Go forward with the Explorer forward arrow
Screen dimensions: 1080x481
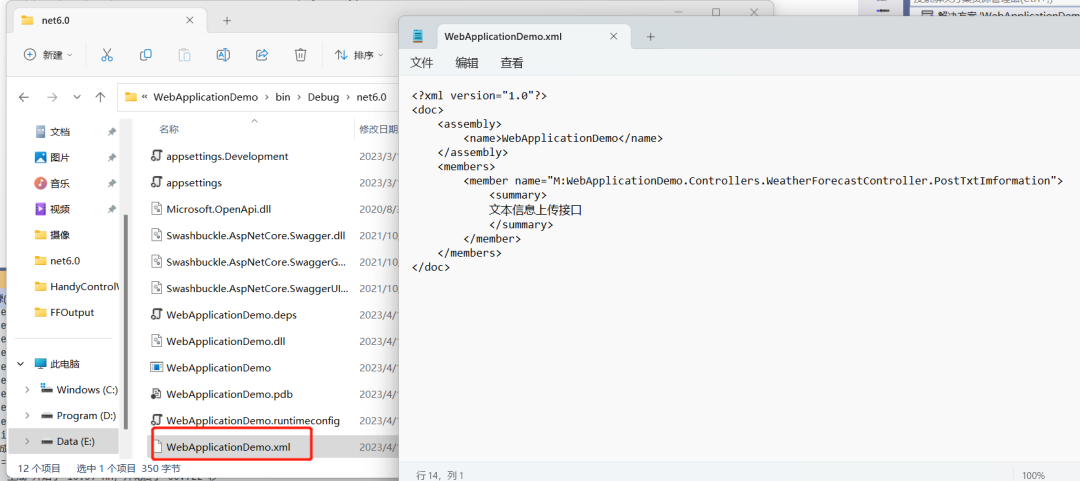(52, 97)
